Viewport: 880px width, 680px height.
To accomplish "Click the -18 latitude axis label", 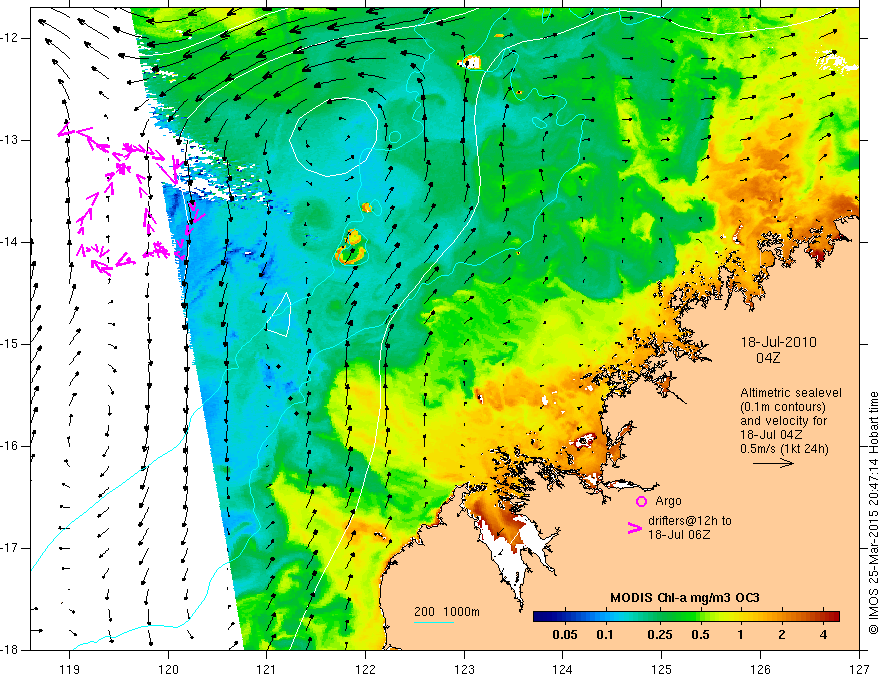I will pos(10,650).
